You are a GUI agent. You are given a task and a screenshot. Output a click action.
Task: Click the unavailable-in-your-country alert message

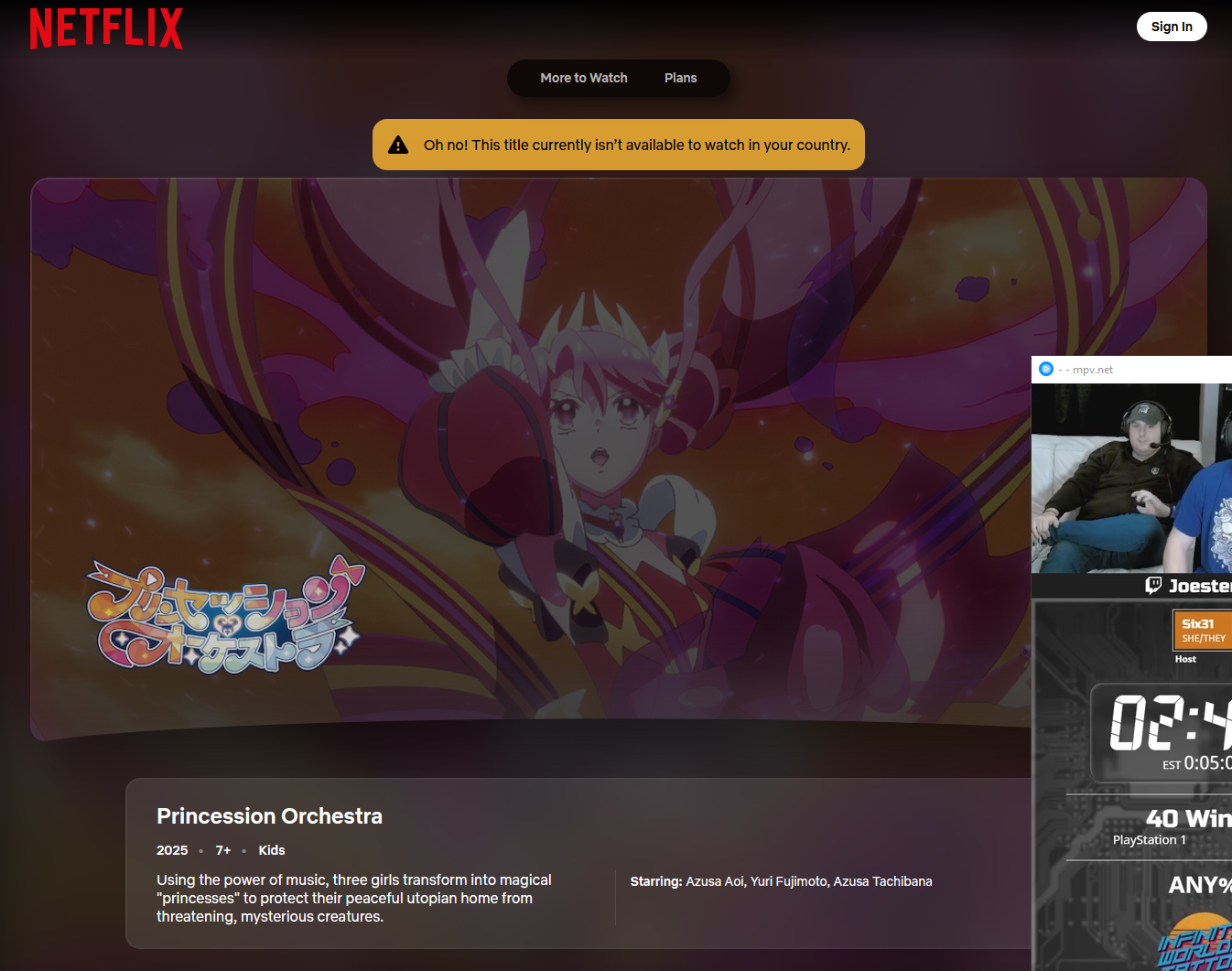[x=619, y=145]
